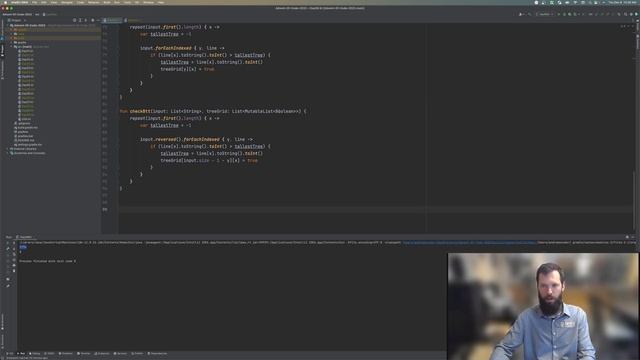
Task: Open the Problems tool window button
Action: [x=66, y=353]
